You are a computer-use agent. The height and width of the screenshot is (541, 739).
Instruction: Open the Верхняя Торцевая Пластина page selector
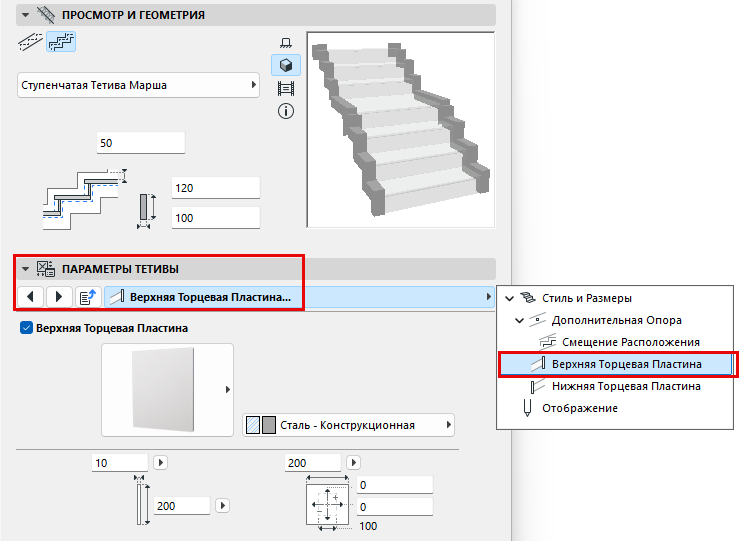coord(299,297)
